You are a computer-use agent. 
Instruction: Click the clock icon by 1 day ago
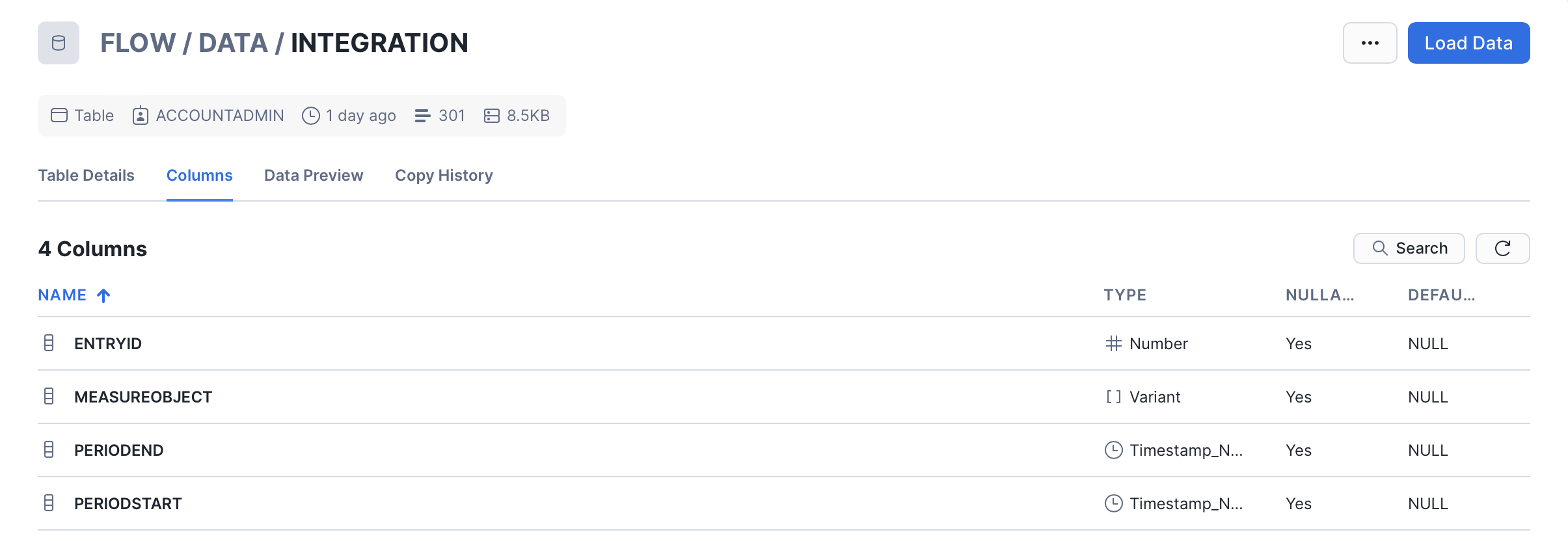click(311, 116)
